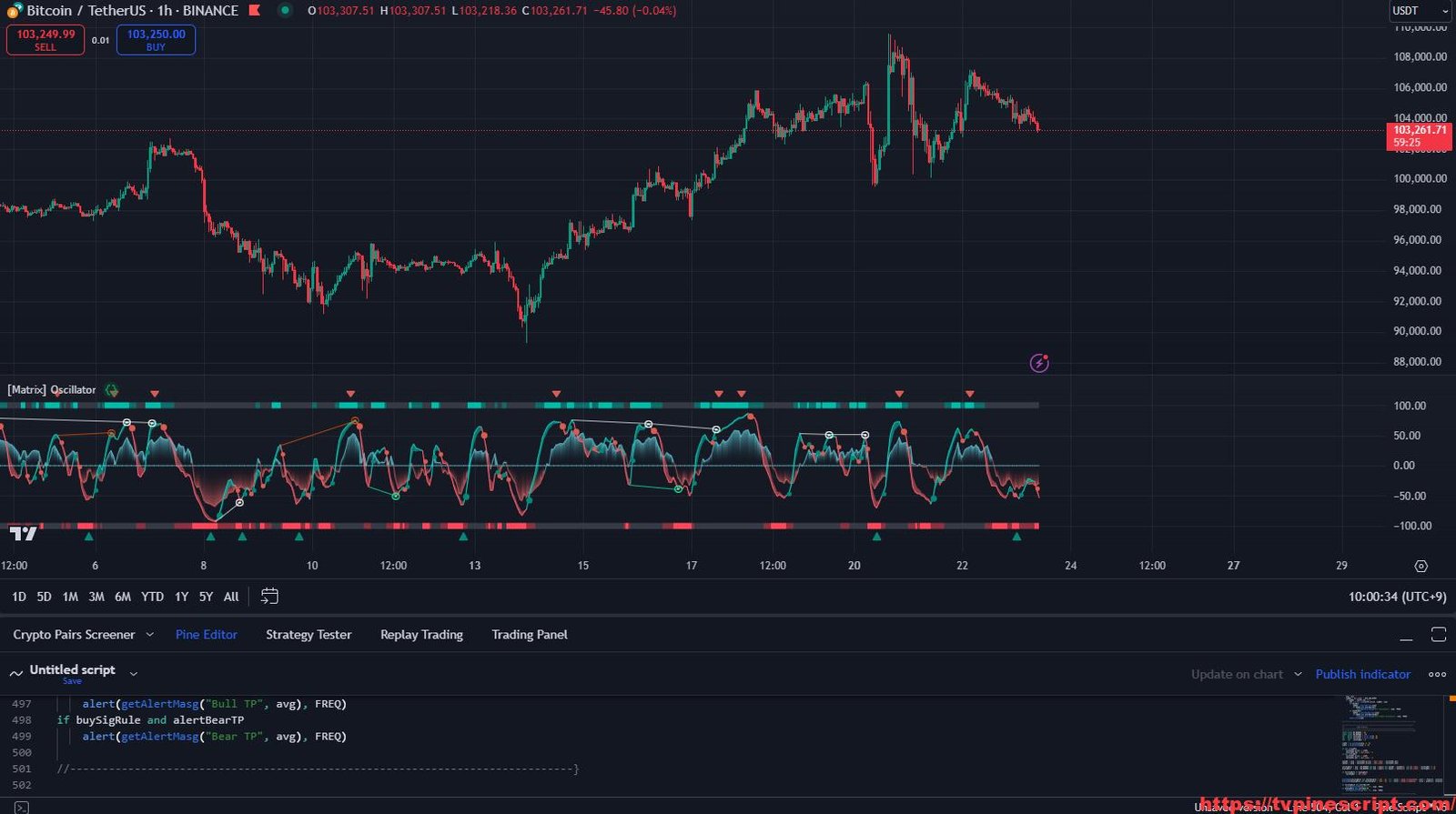Select the 1D time range

point(18,597)
